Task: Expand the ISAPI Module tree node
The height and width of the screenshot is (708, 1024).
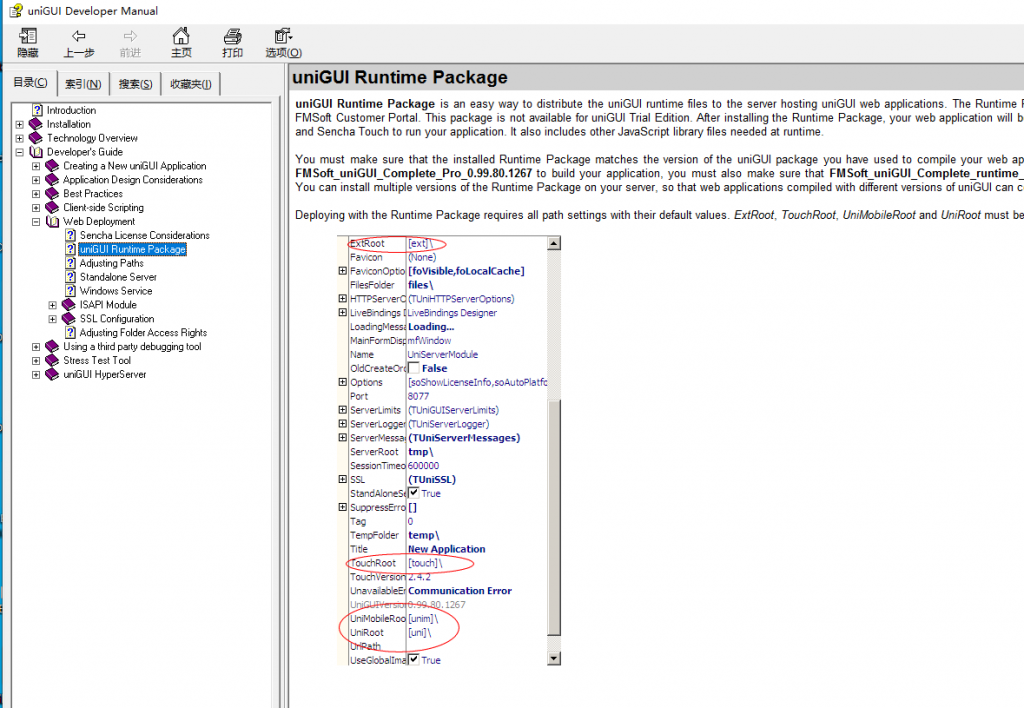Action: tap(53, 305)
